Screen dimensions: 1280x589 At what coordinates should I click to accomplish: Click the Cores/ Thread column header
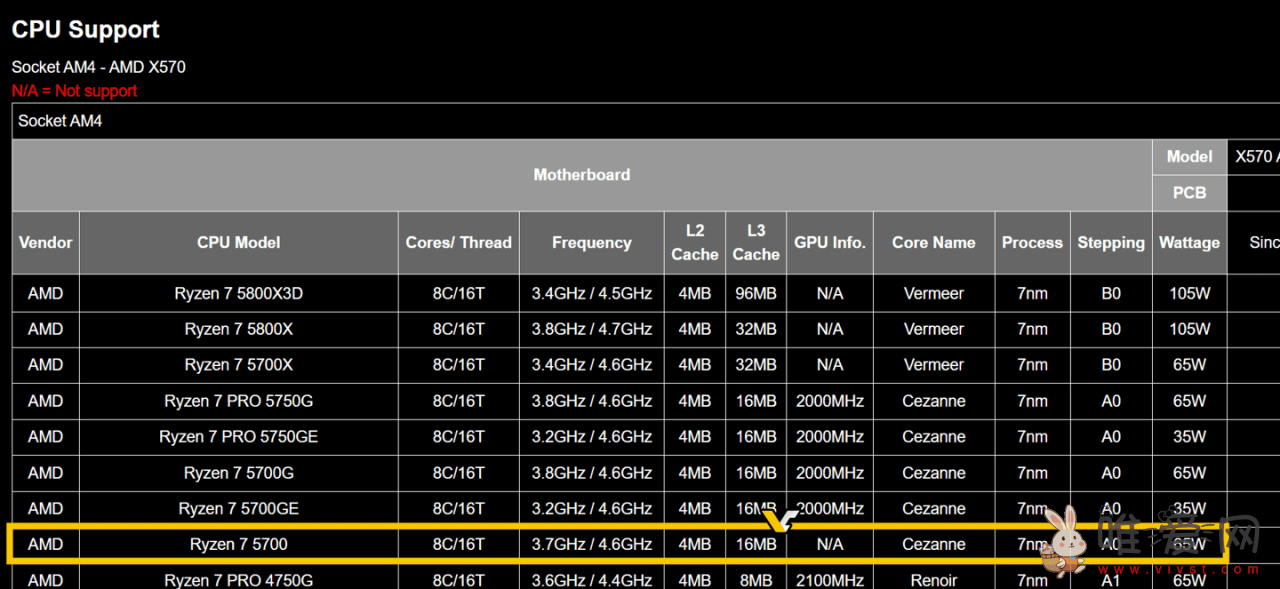[458, 243]
